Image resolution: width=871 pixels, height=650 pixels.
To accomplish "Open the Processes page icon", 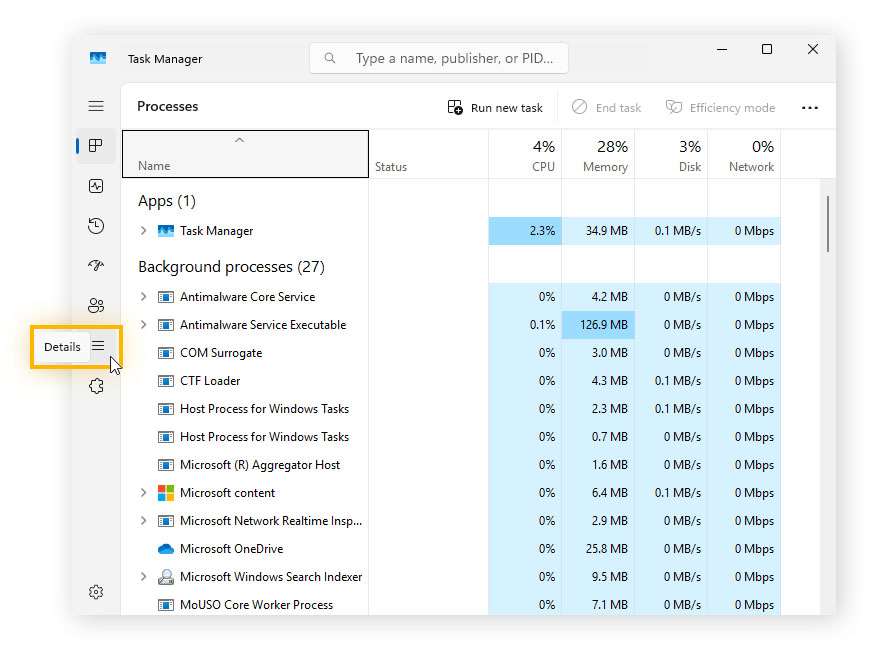I will tap(96, 145).
